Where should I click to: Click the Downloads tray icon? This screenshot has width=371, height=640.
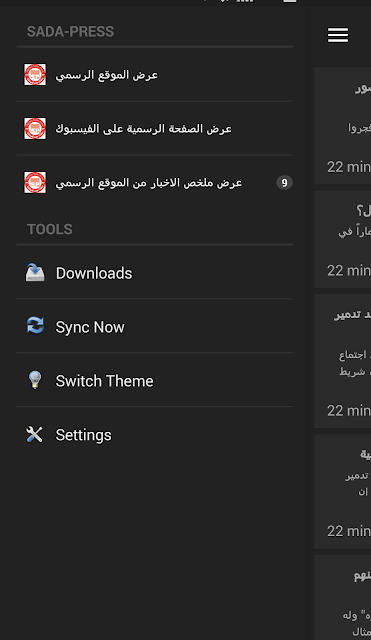(35, 273)
